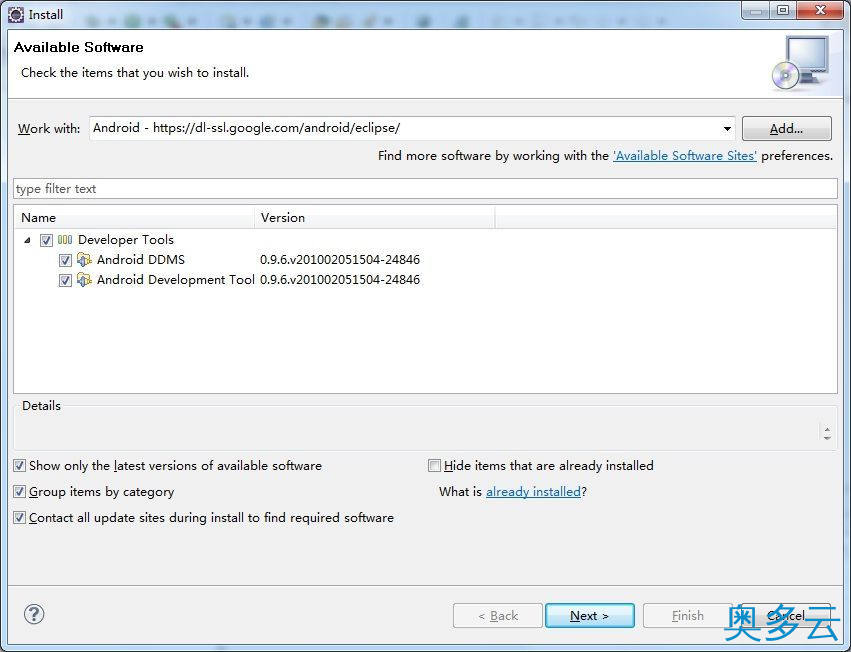Collapse the Developer Tools tree node
This screenshot has height=652, width=851.
(27, 240)
